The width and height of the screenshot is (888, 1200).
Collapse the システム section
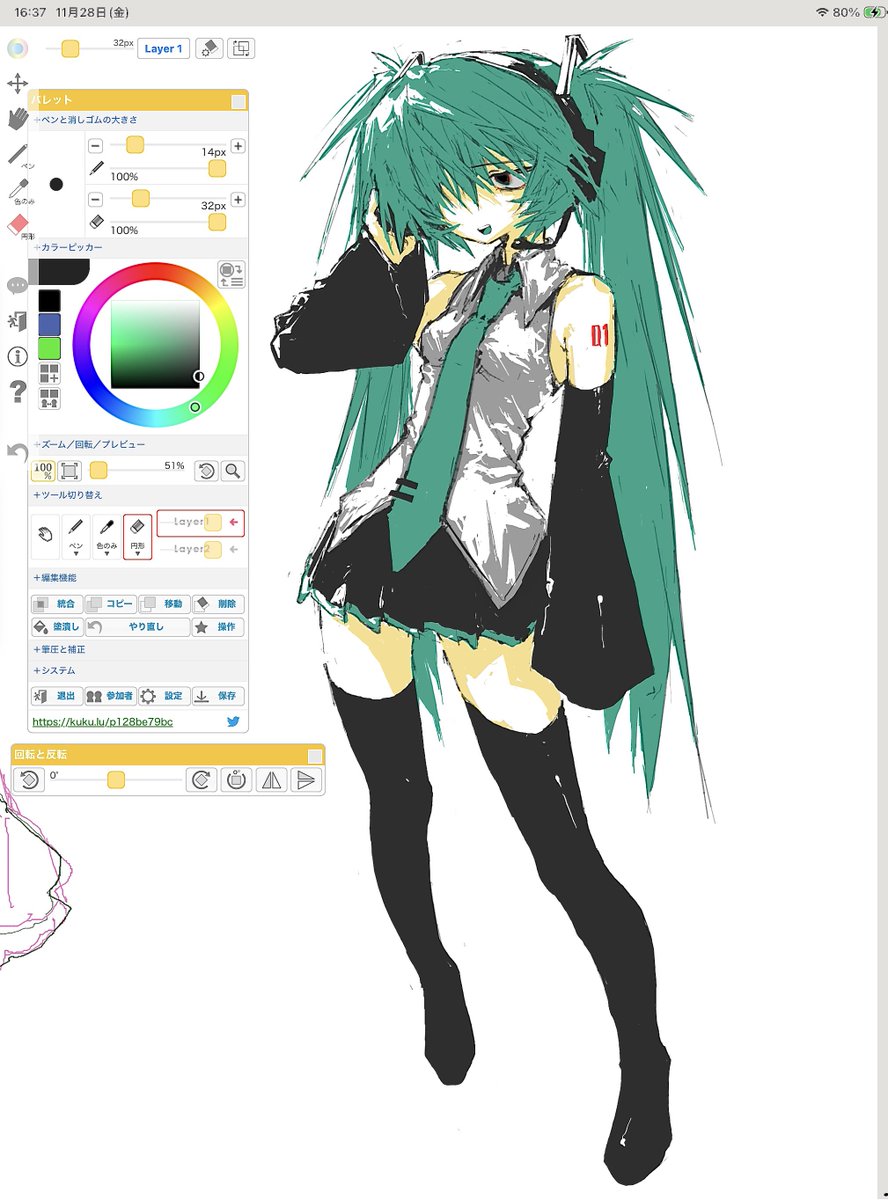54,671
